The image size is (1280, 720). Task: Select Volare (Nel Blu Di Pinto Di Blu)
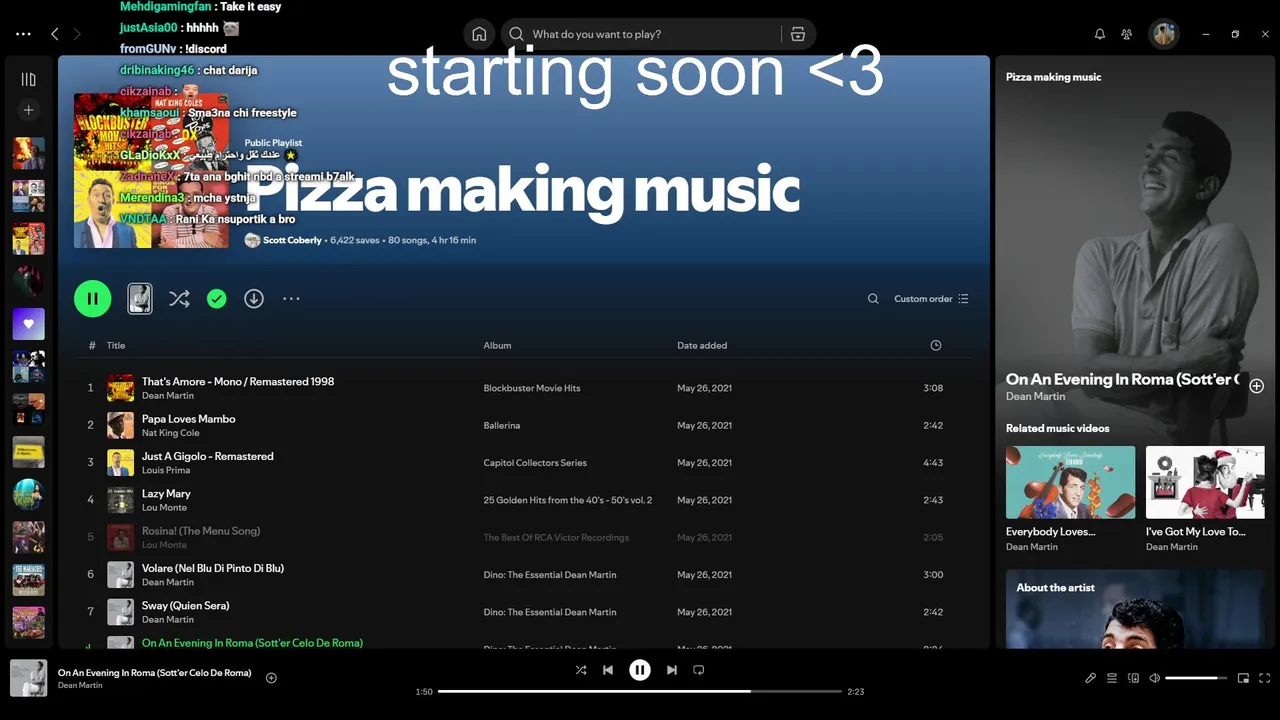click(x=524, y=575)
